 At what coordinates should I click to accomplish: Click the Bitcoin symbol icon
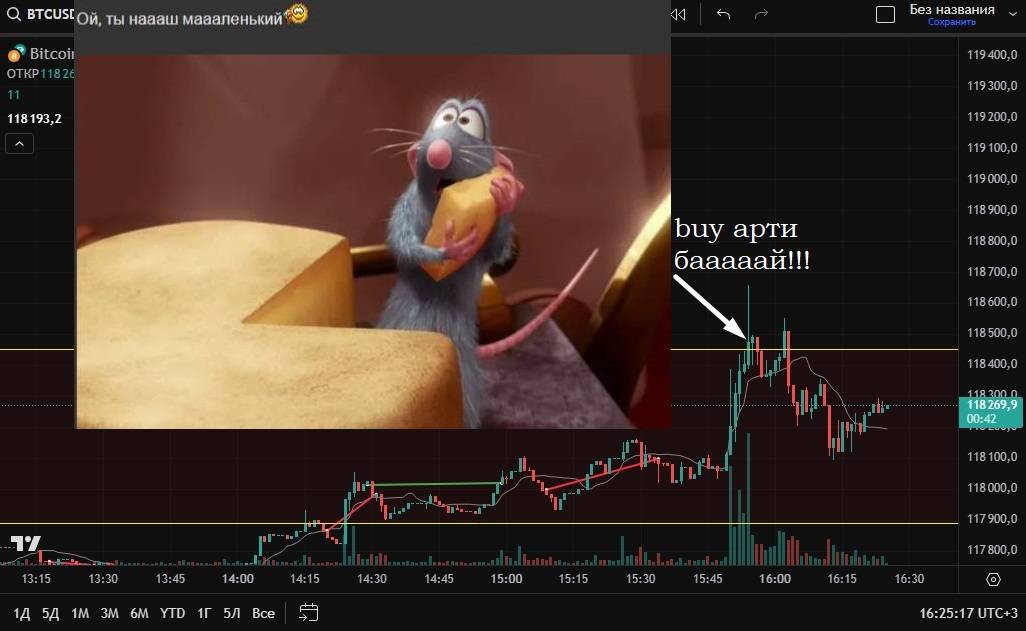[16, 54]
